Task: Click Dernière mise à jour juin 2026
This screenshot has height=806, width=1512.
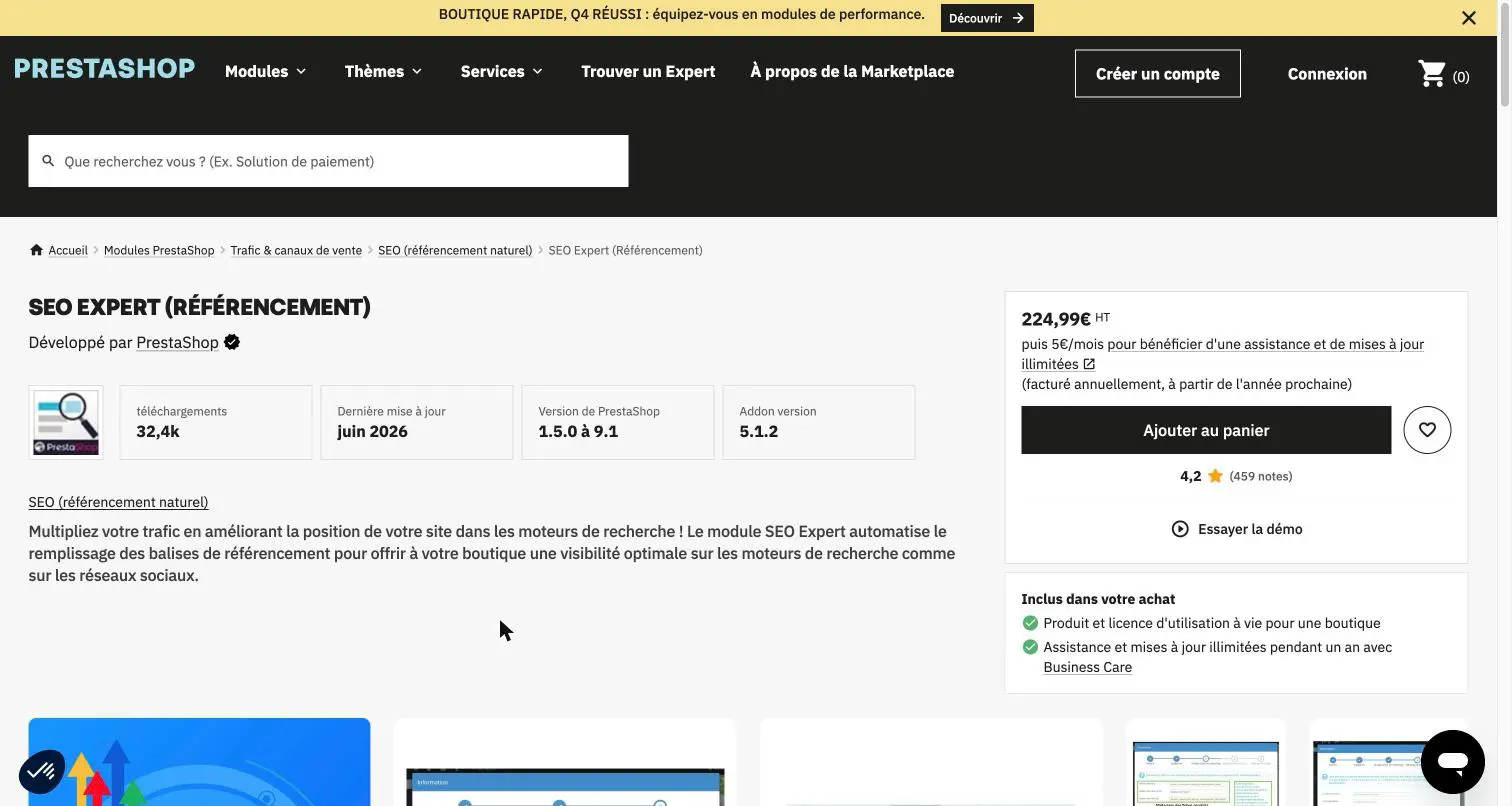Action: pyautogui.click(x=417, y=423)
